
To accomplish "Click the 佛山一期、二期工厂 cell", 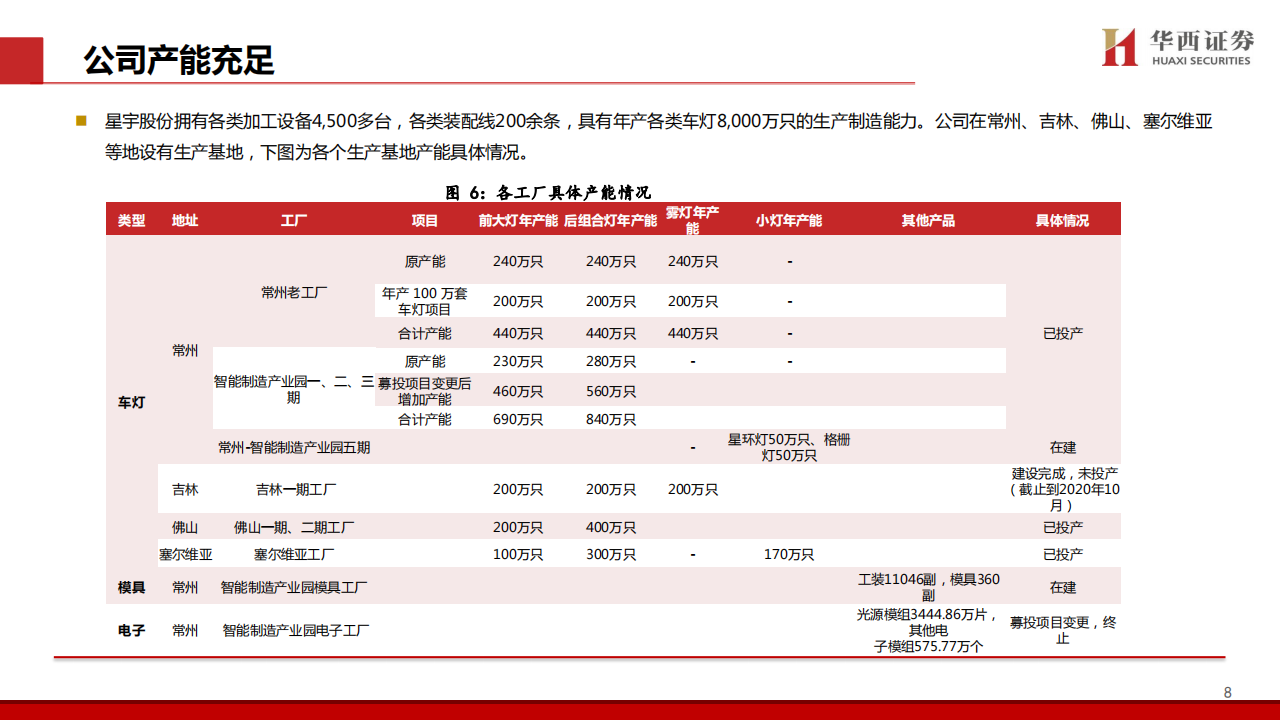I will [294, 527].
